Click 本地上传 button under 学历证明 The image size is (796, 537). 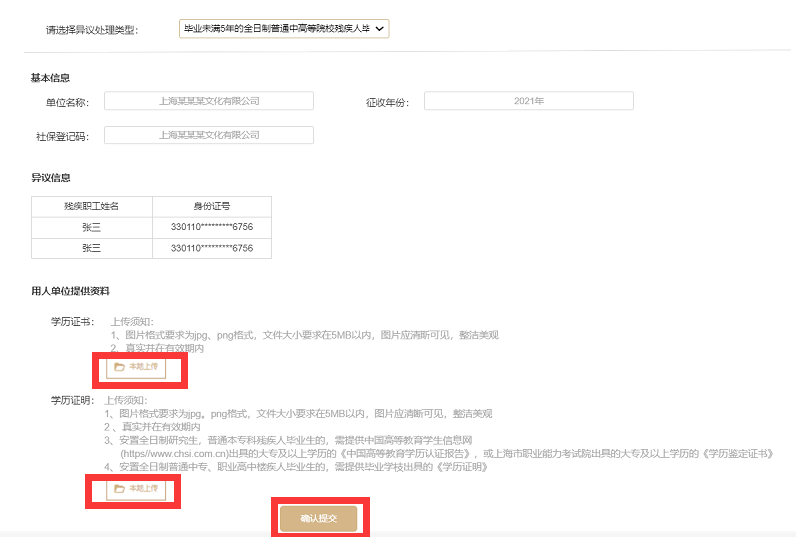pyautogui.click(x=137, y=489)
